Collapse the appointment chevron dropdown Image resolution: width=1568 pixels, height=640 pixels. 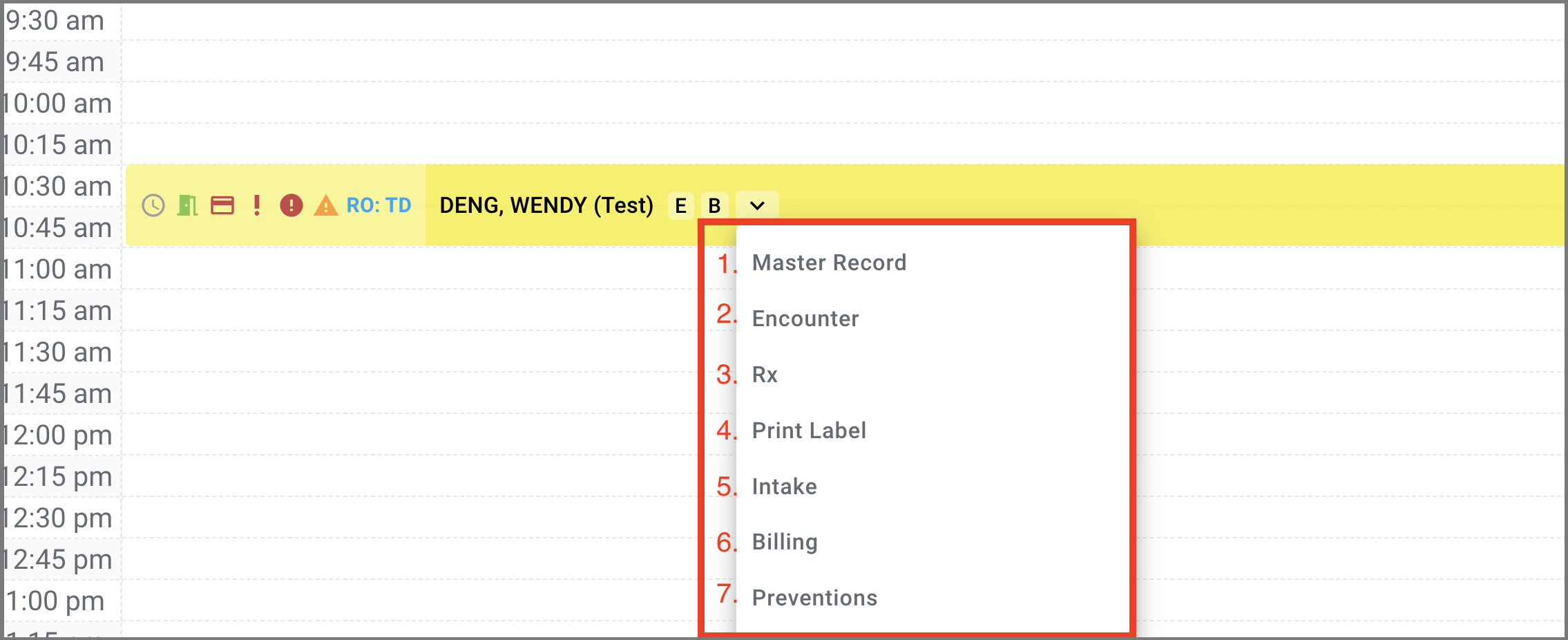[x=757, y=205]
